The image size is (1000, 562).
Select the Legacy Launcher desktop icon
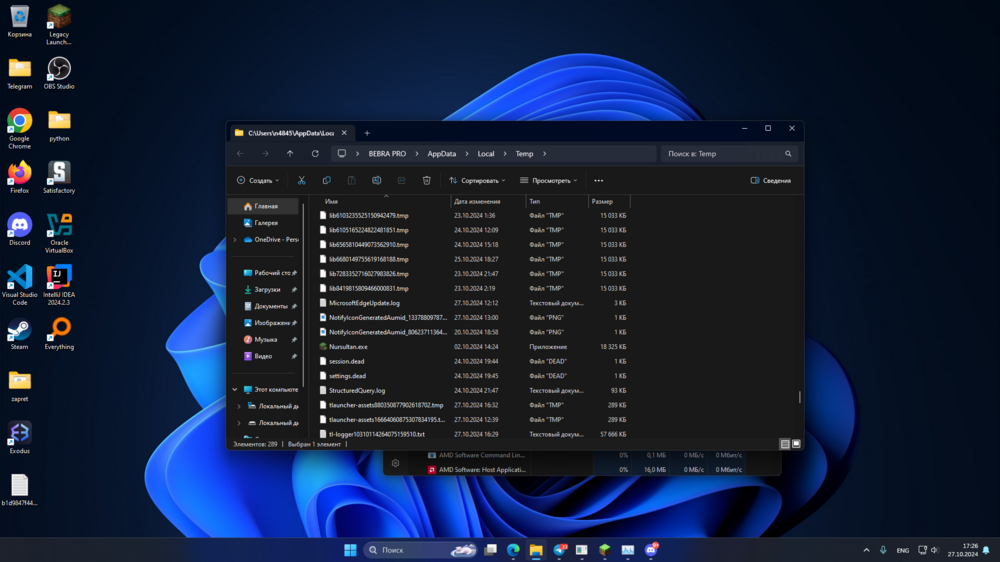[59, 26]
